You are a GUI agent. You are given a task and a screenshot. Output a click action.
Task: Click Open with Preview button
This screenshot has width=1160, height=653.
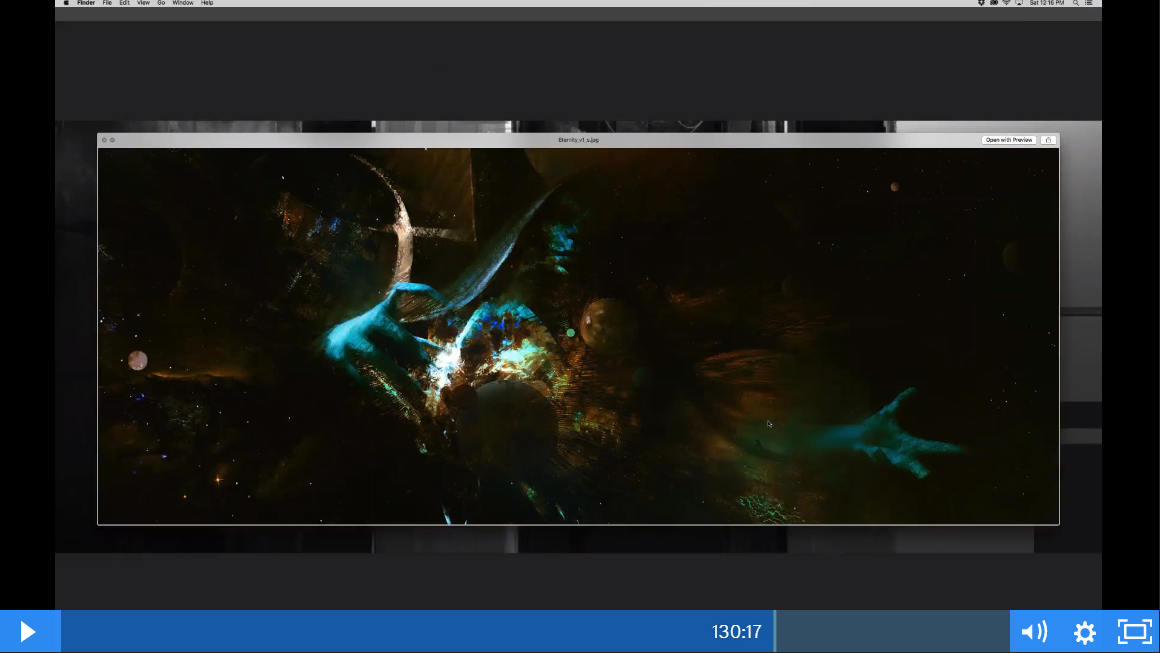click(x=1008, y=140)
